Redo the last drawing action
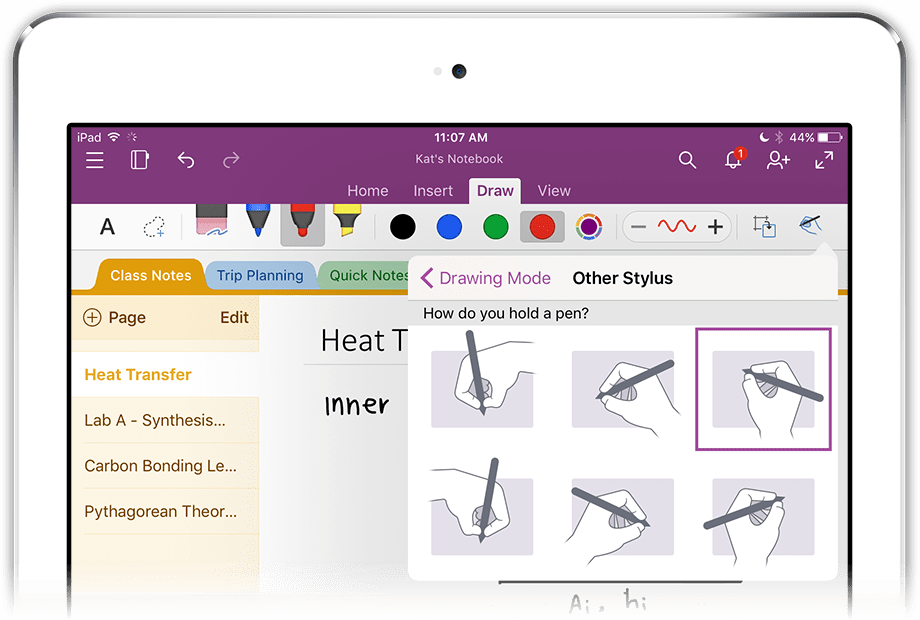This screenshot has height=620, width=920. (234, 160)
